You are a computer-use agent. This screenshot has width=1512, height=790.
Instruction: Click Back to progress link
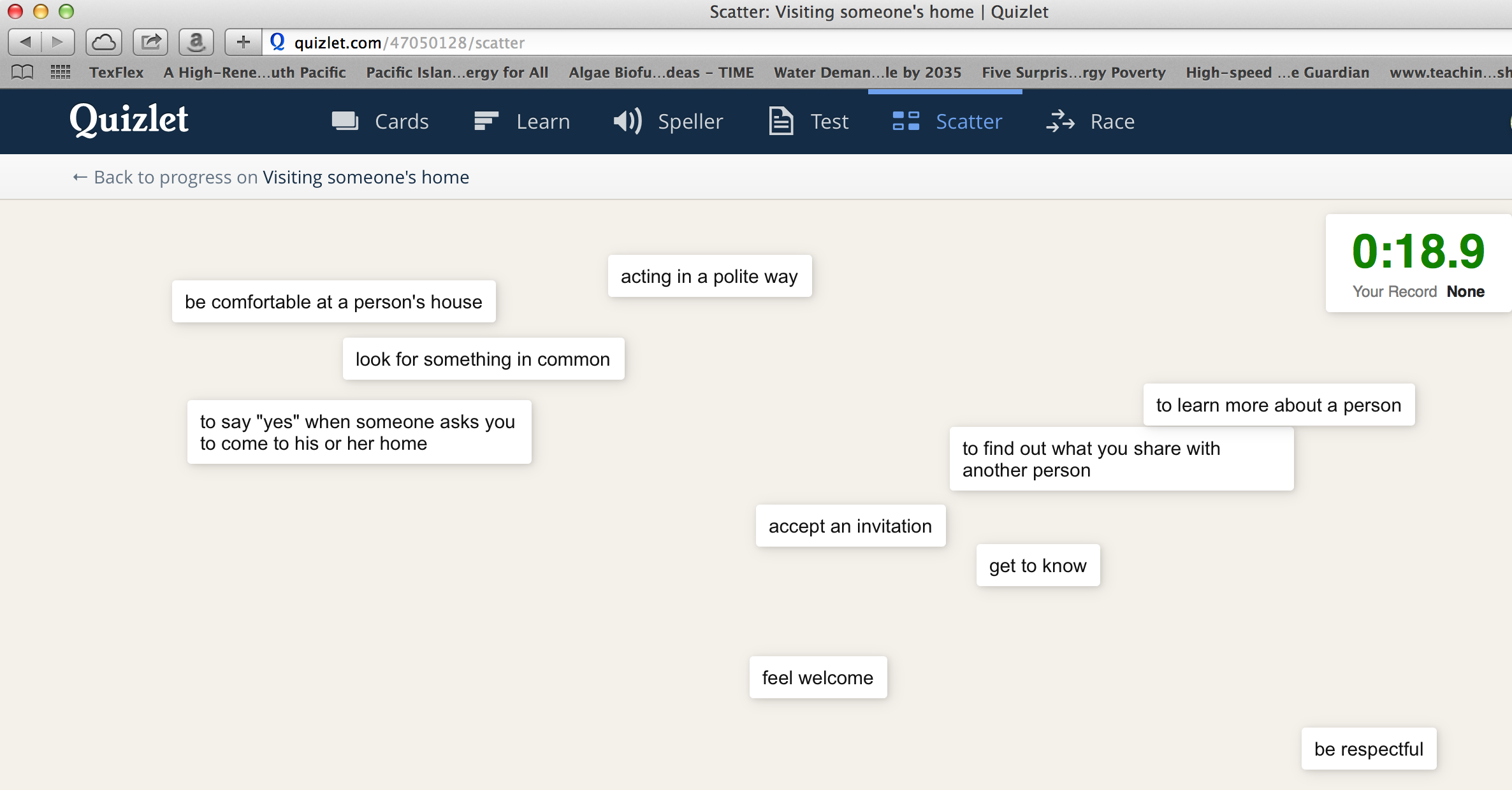(271, 177)
